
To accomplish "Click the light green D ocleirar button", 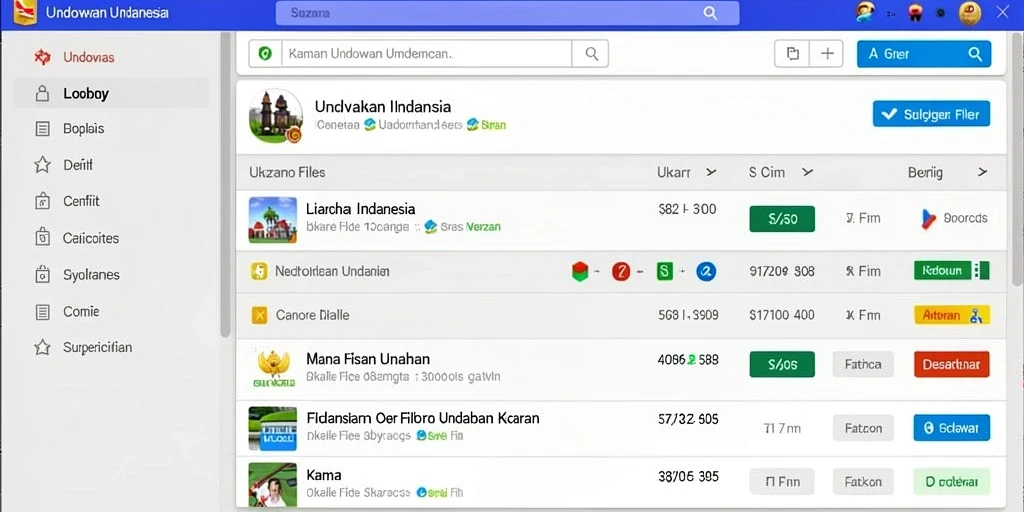I will point(952,482).
